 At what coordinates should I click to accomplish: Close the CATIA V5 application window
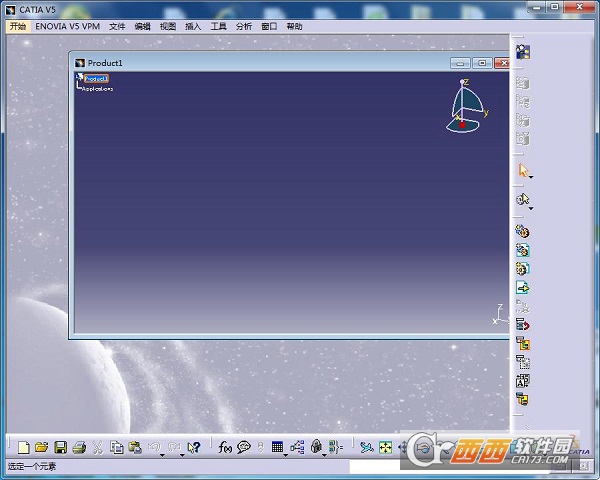pos(579,7)
